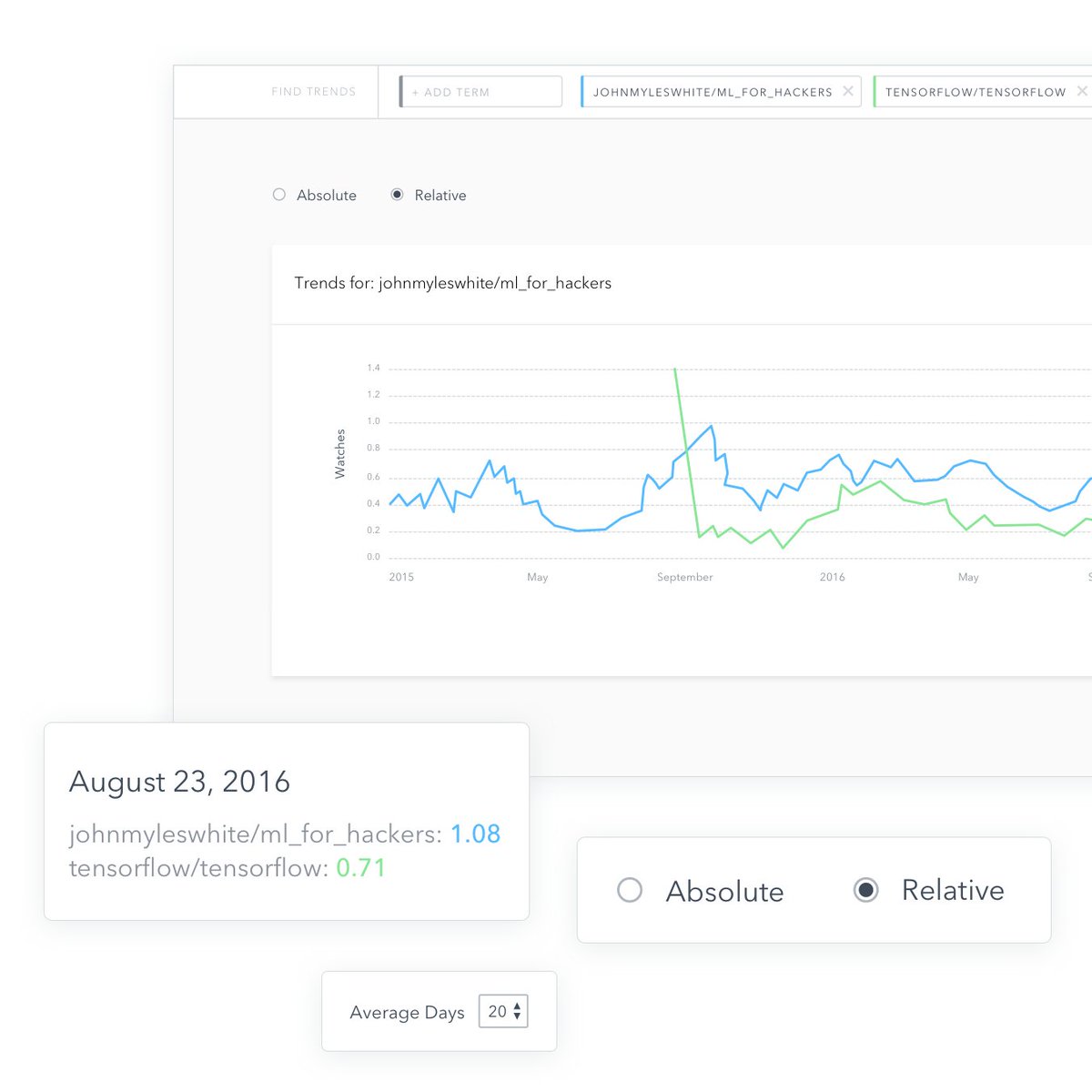Click the TENSORFLOW/TENSORFLOW tag label
Image resolution: width=1092 pixels, height=1092 pixels.
[x=976, y=92]
